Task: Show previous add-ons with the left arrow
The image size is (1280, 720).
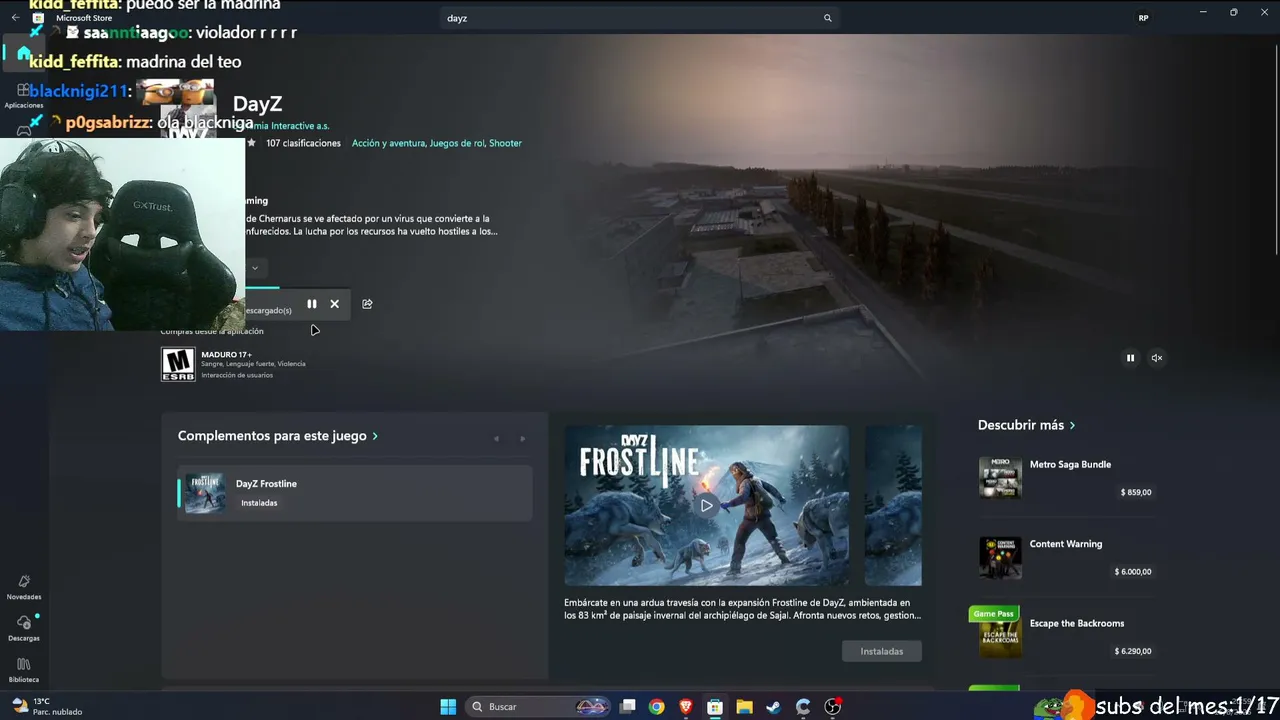Action: click(496, 438)
